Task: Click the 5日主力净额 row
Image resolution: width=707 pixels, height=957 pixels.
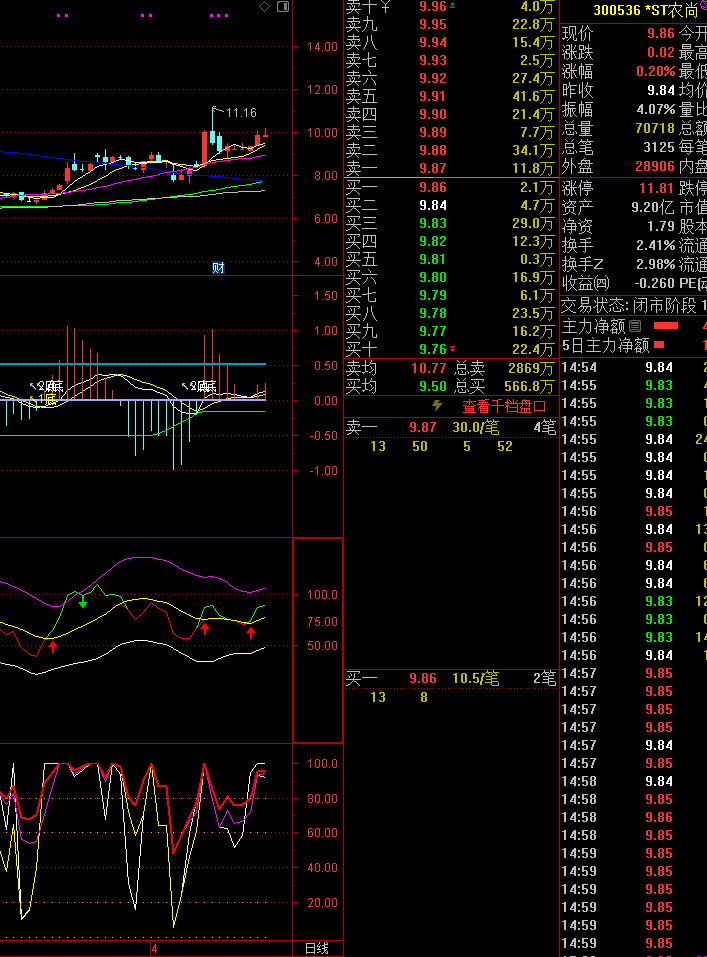Action: point(605,345)
